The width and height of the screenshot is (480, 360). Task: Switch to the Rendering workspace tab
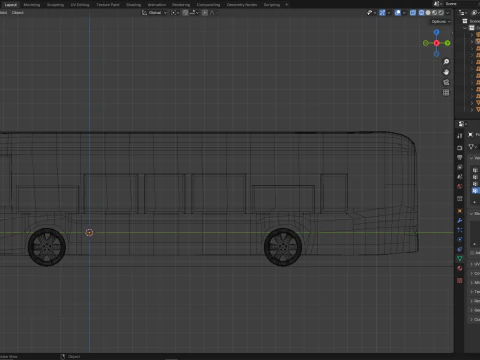(181, 5)
